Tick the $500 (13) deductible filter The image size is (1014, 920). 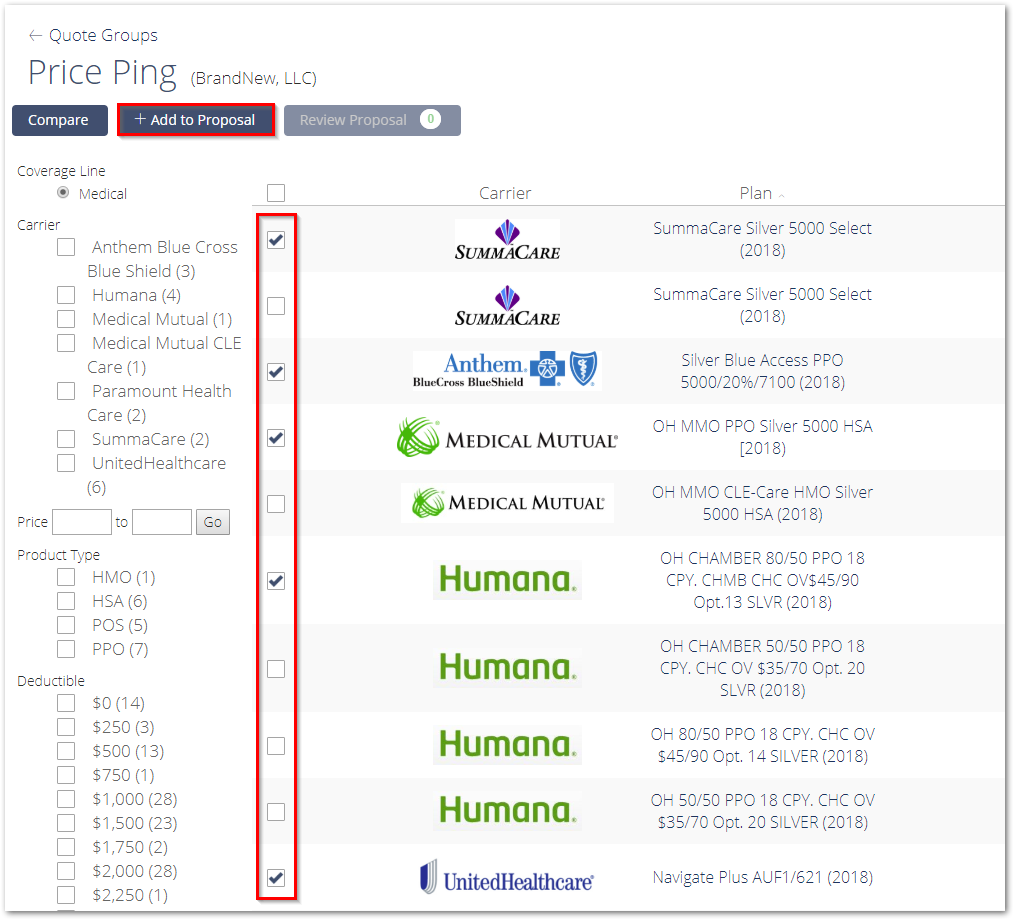[66, 751]
